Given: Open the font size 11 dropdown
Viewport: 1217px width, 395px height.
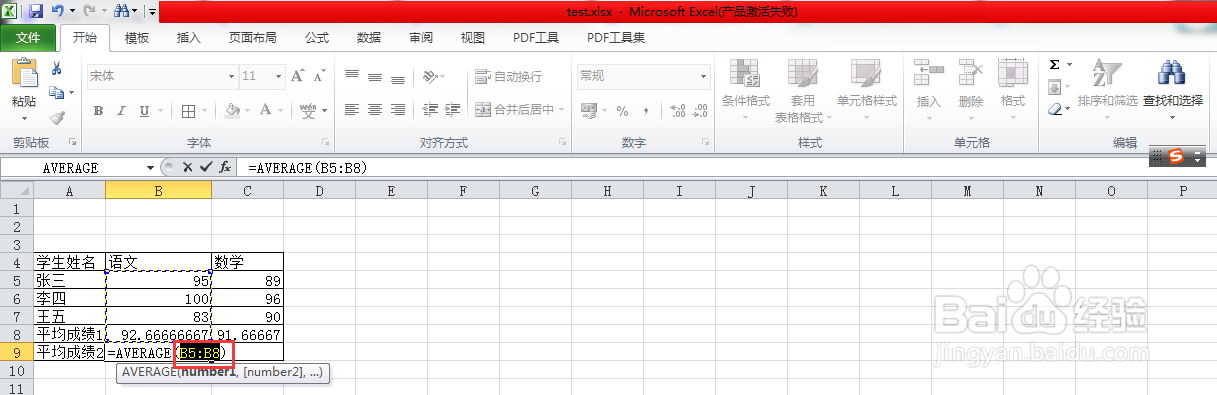Looking at the screenshot, I should point(277,76).
